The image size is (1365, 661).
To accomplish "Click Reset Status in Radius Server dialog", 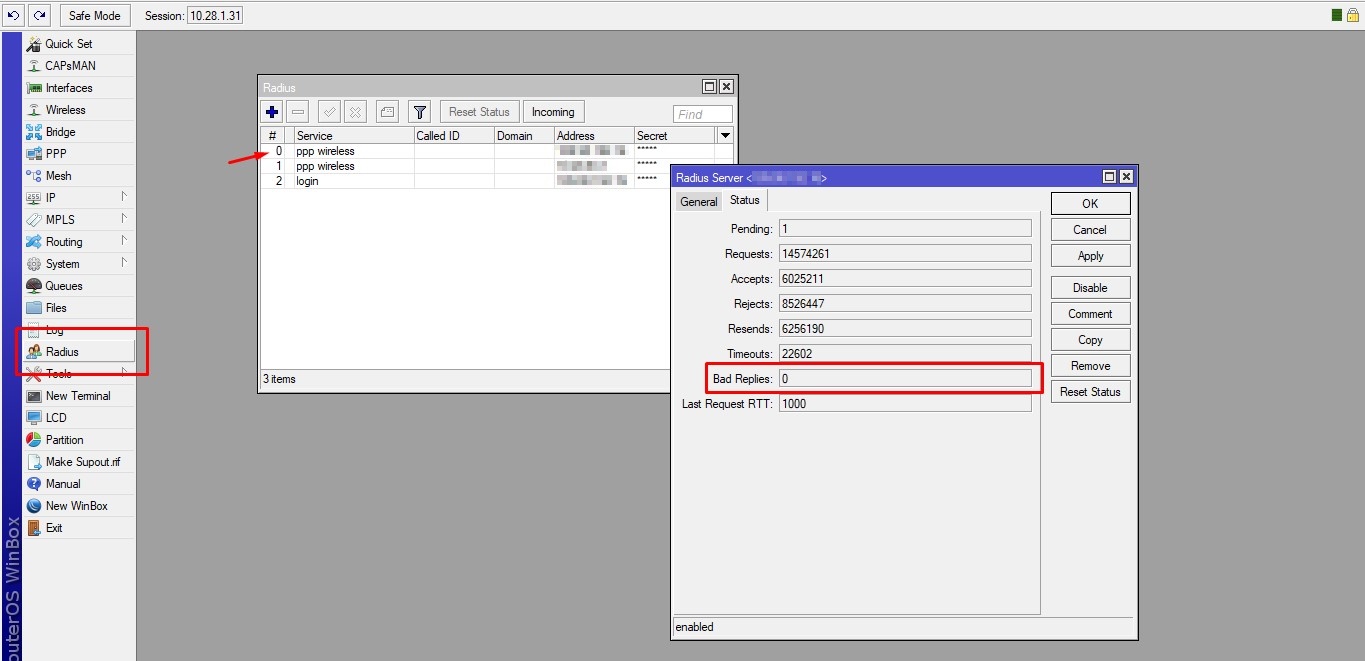I will 1090,391.
